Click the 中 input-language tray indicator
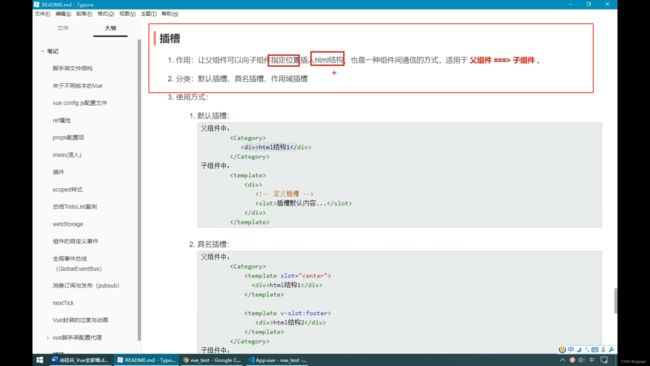 click(592, 360)
